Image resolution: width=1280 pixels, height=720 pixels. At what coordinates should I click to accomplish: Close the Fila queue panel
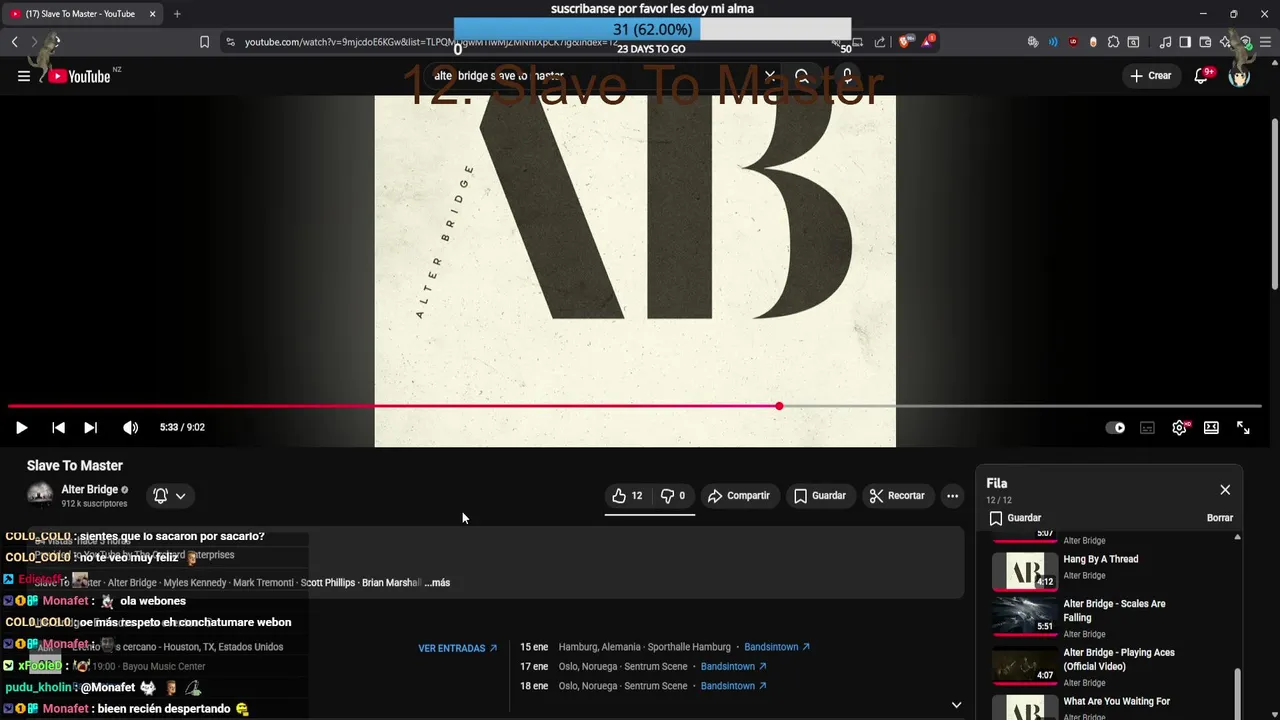coord(1225,490)
